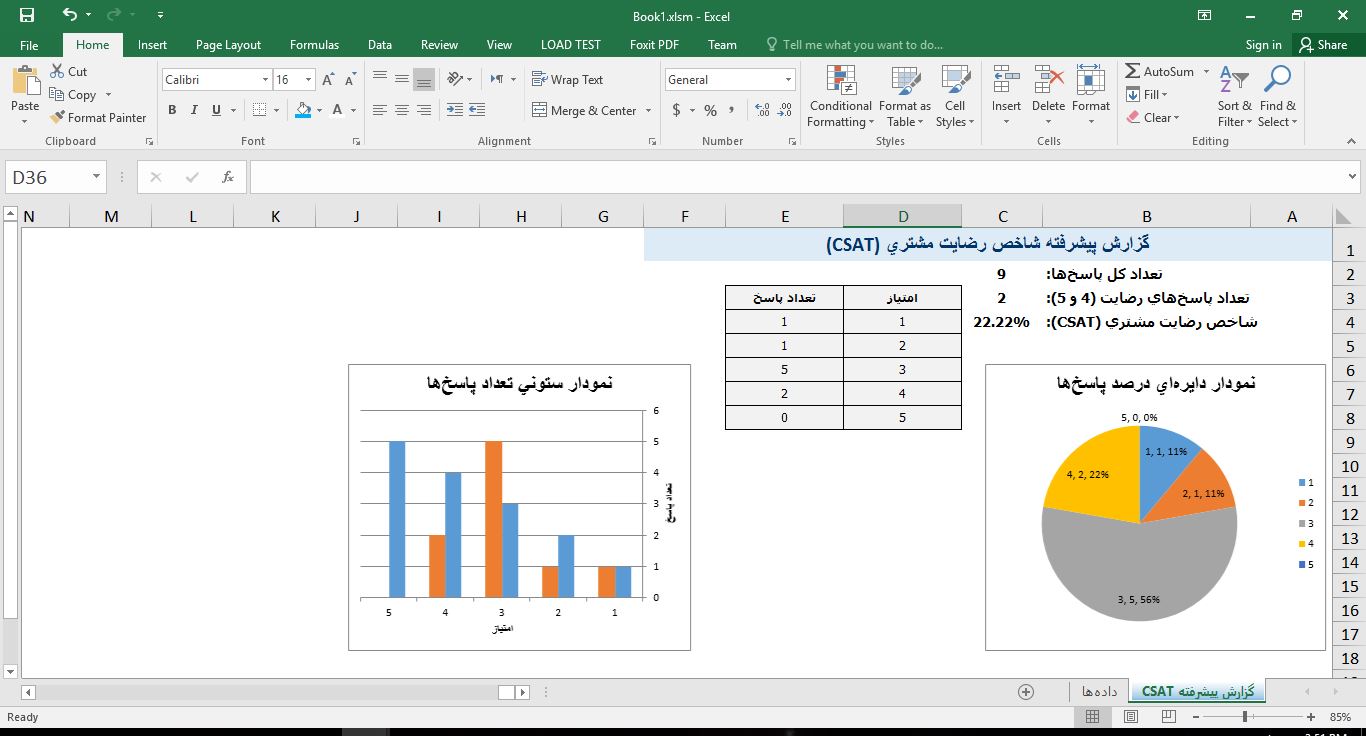Toggle Bold formatting

tap(172, 110)
